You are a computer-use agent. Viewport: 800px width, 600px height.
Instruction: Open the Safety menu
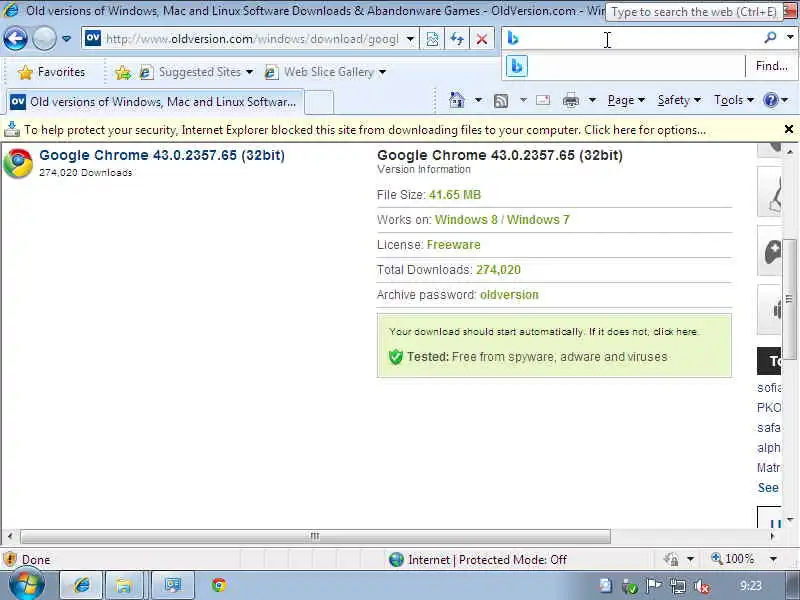pos(679,100)
